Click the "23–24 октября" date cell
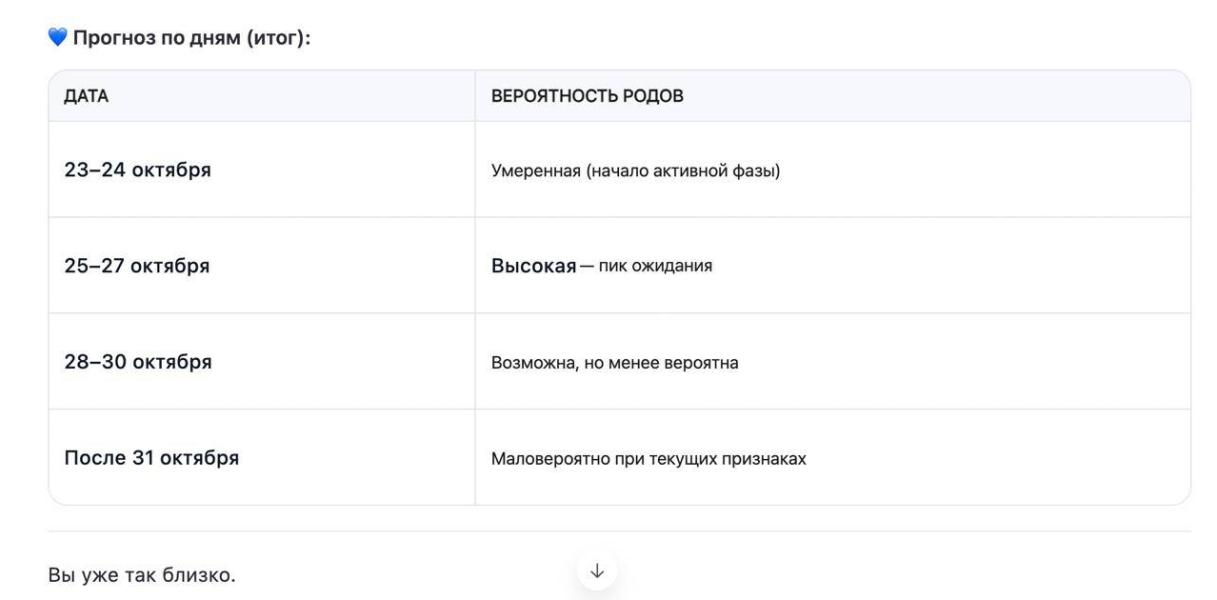The width and height of the screenshot is (1217, 600). coord(137,169)
